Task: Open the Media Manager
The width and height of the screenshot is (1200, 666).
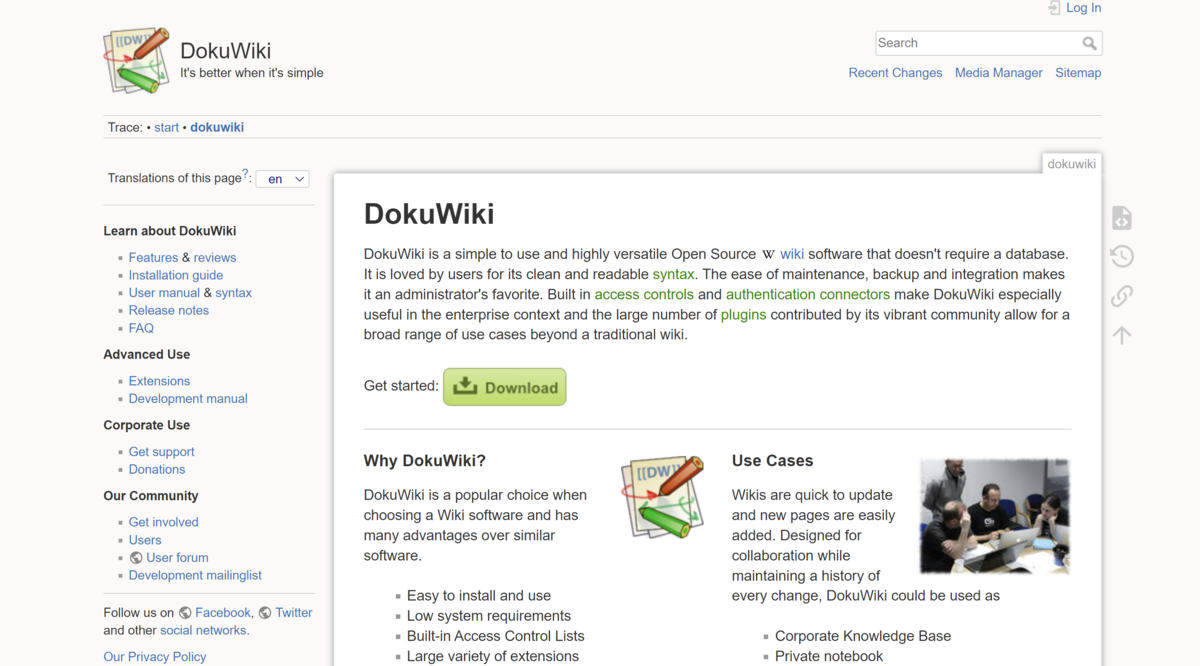Action: (x=998, y=73)
